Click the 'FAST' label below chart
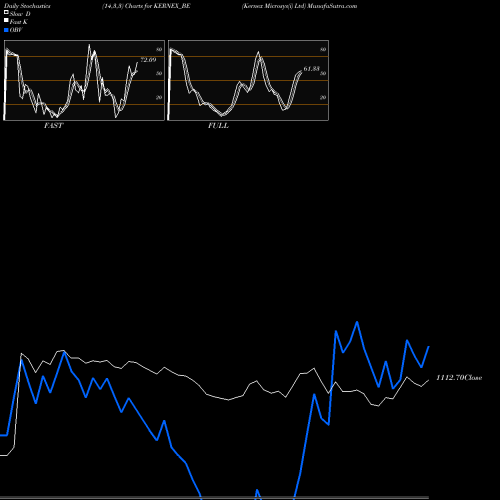500x500 pixels. point(54,126)
